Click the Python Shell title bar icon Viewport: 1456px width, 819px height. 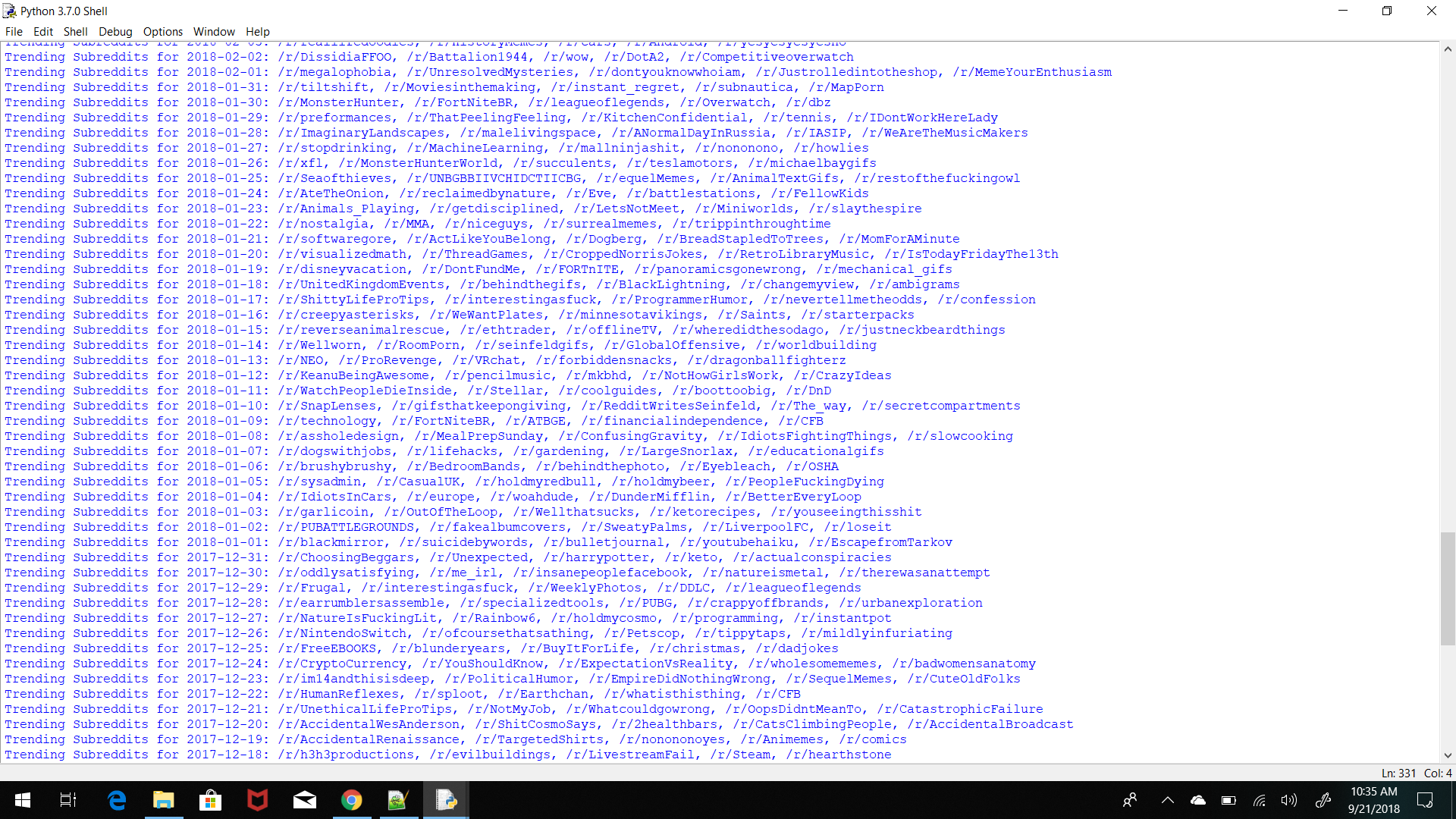9,11
